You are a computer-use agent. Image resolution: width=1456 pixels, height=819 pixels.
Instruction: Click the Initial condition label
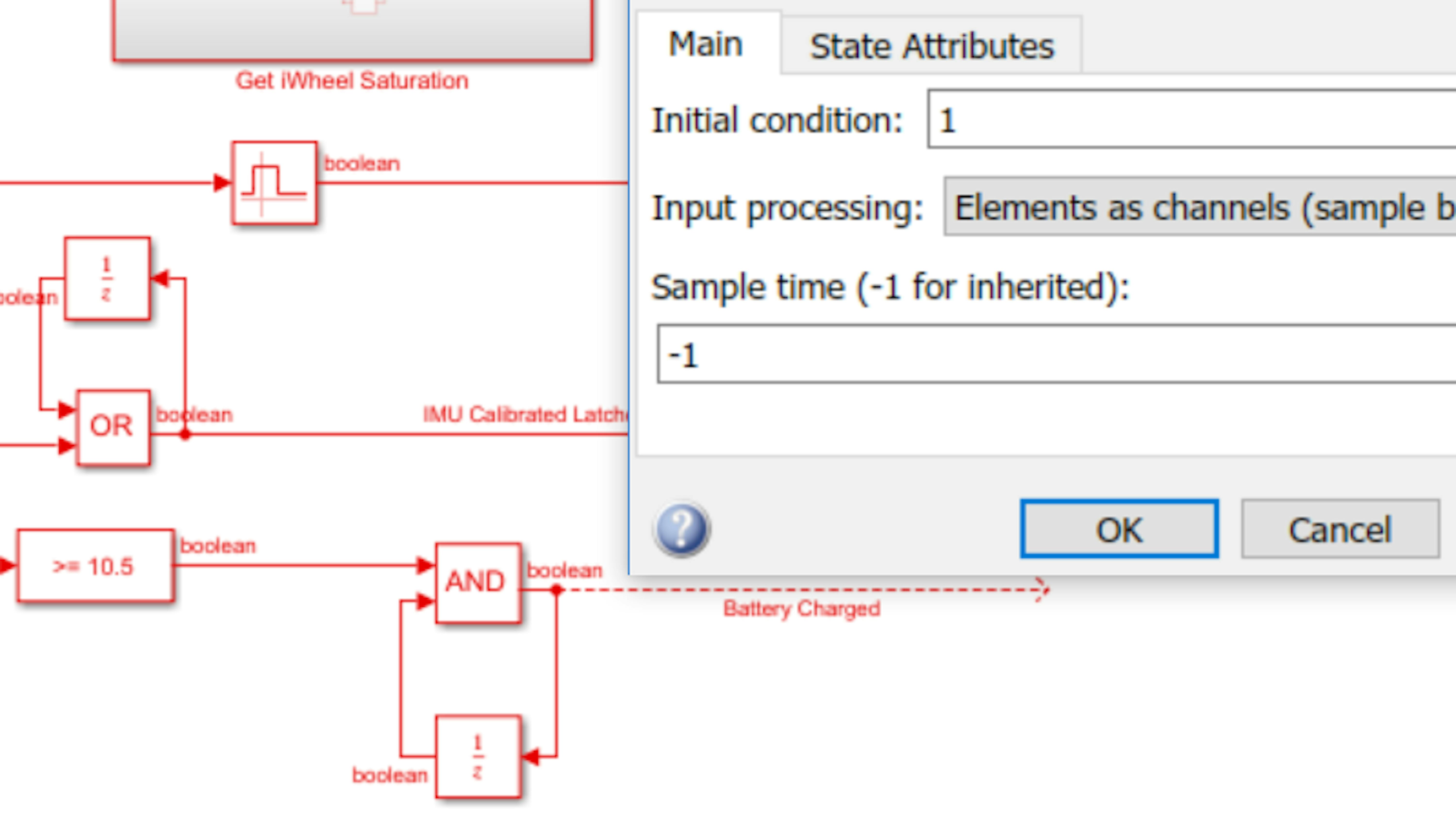tap(777, 120)
